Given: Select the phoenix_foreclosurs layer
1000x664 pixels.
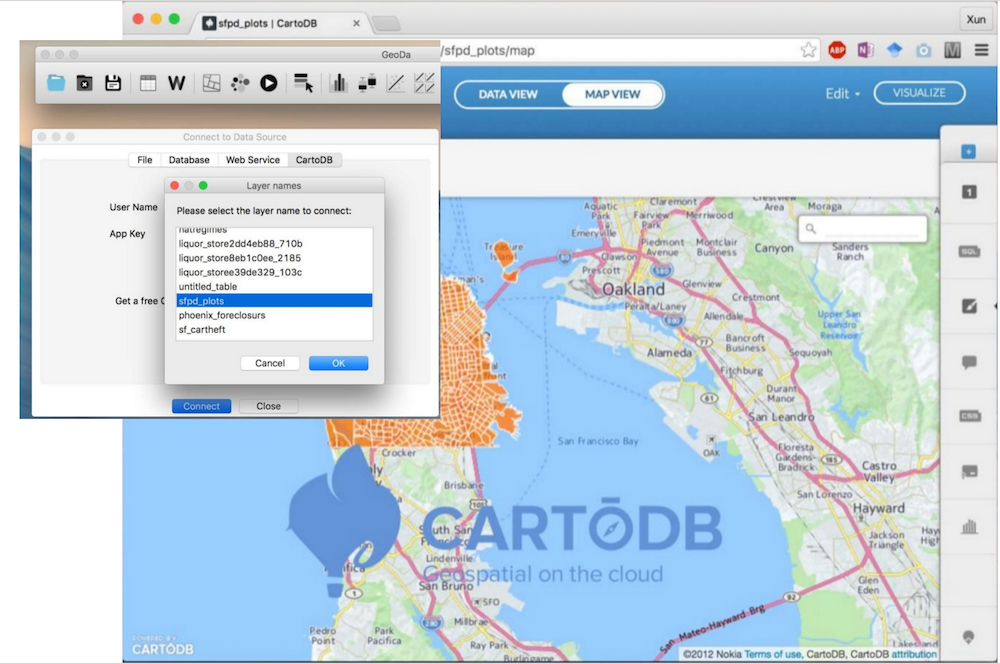Looking at the screenshot, I should coord(274,315).
